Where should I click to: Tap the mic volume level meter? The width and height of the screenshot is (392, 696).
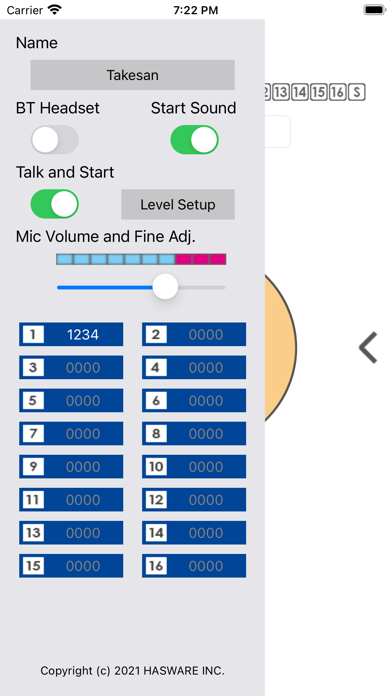click(141, 259)
